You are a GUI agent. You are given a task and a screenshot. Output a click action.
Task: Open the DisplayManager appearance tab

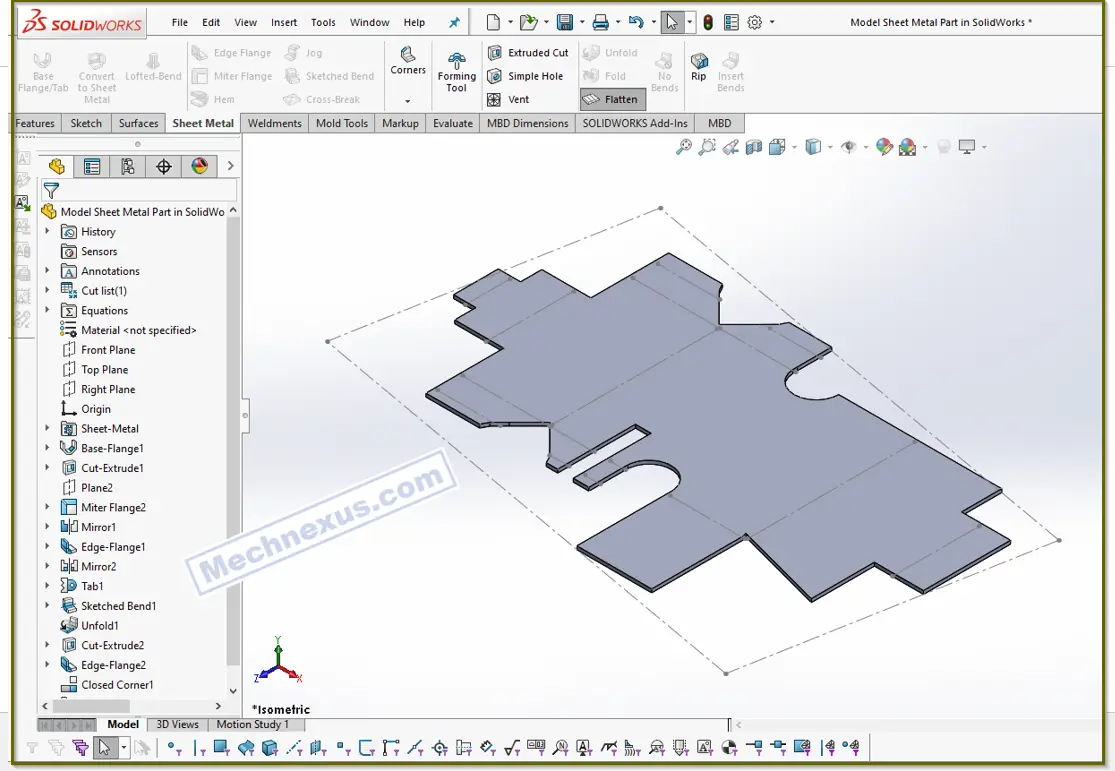click(x=200, y=167)
